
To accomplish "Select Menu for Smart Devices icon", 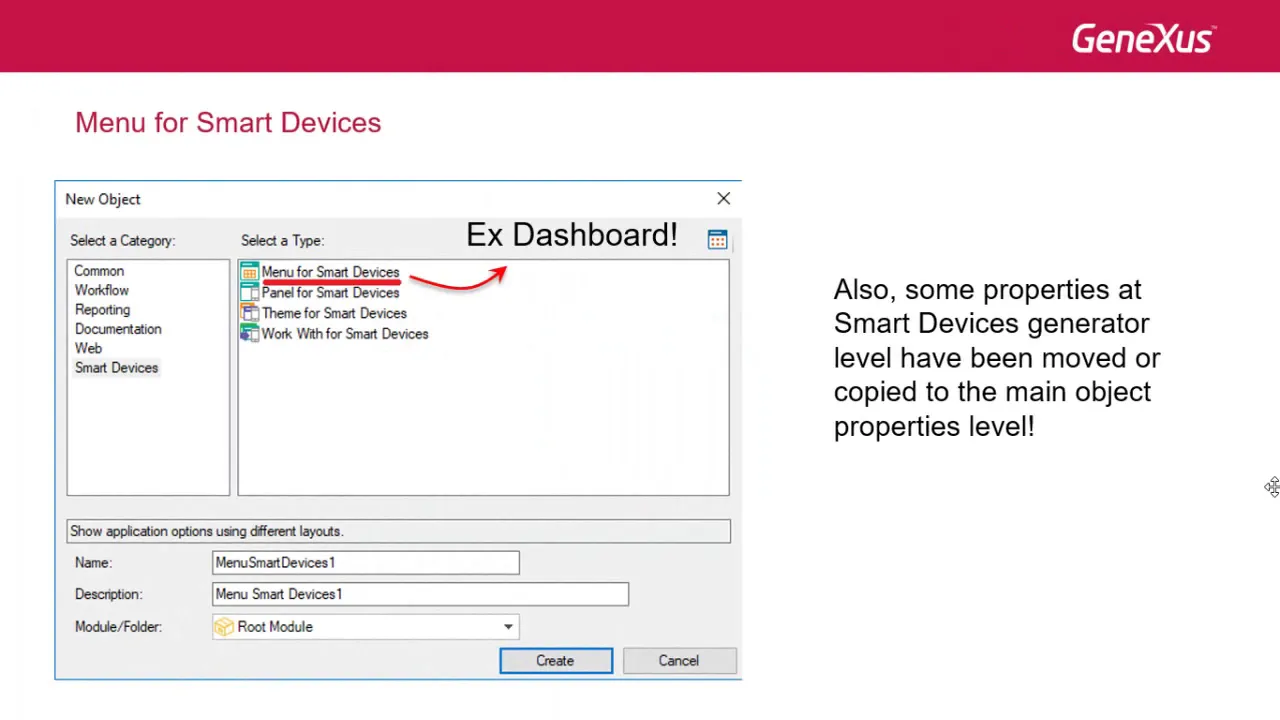I will pos(249,272).
